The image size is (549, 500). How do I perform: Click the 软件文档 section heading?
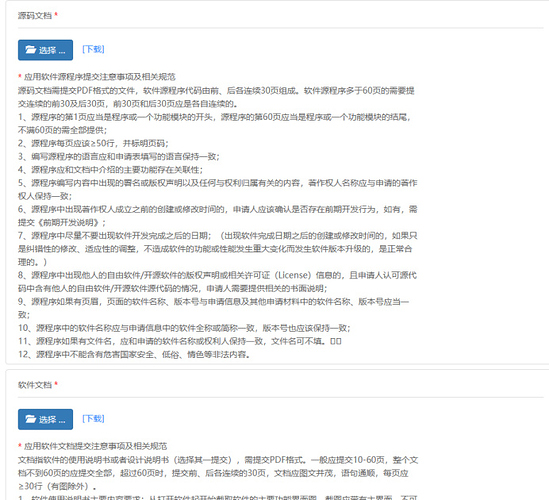[35, 385]
